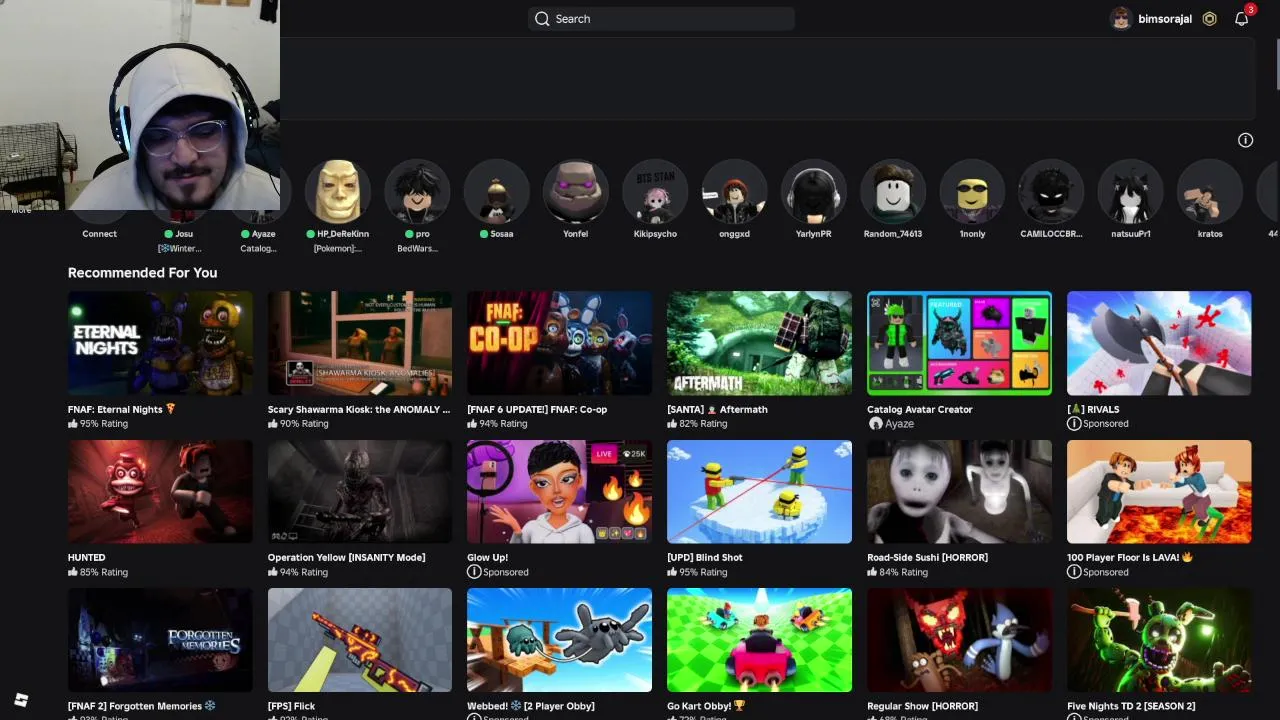This screenshot has height=720, width=1280.
Task: Click Operation Yellow [INSANITY Mode] title
Action: (346, 557)
